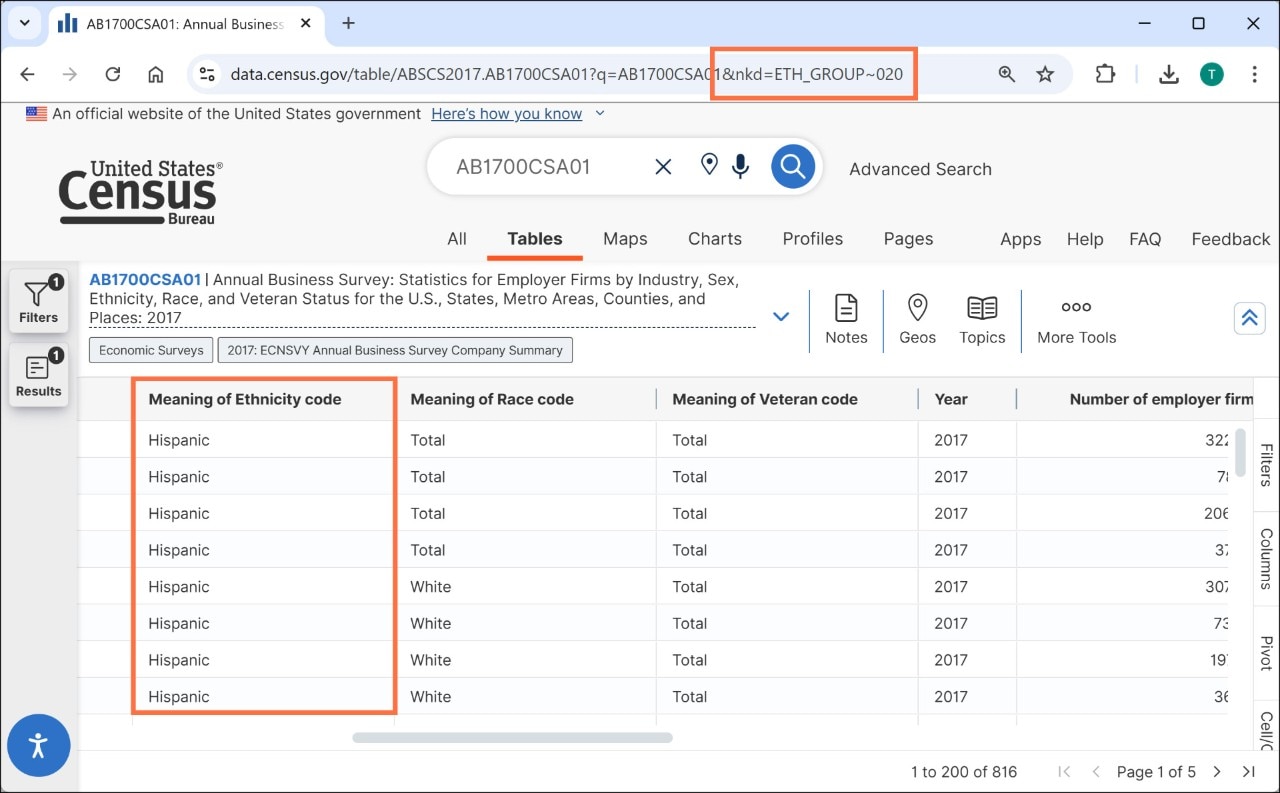This screenshot has width=1280, height=793.
Task: Go to browser home page
Action: [x=156, y=74]
